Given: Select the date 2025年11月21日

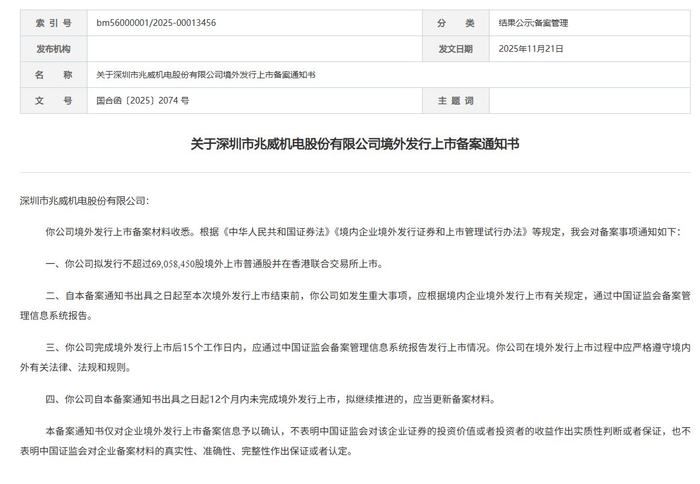Looking at the screenshot, I should (x=531, y=49).
